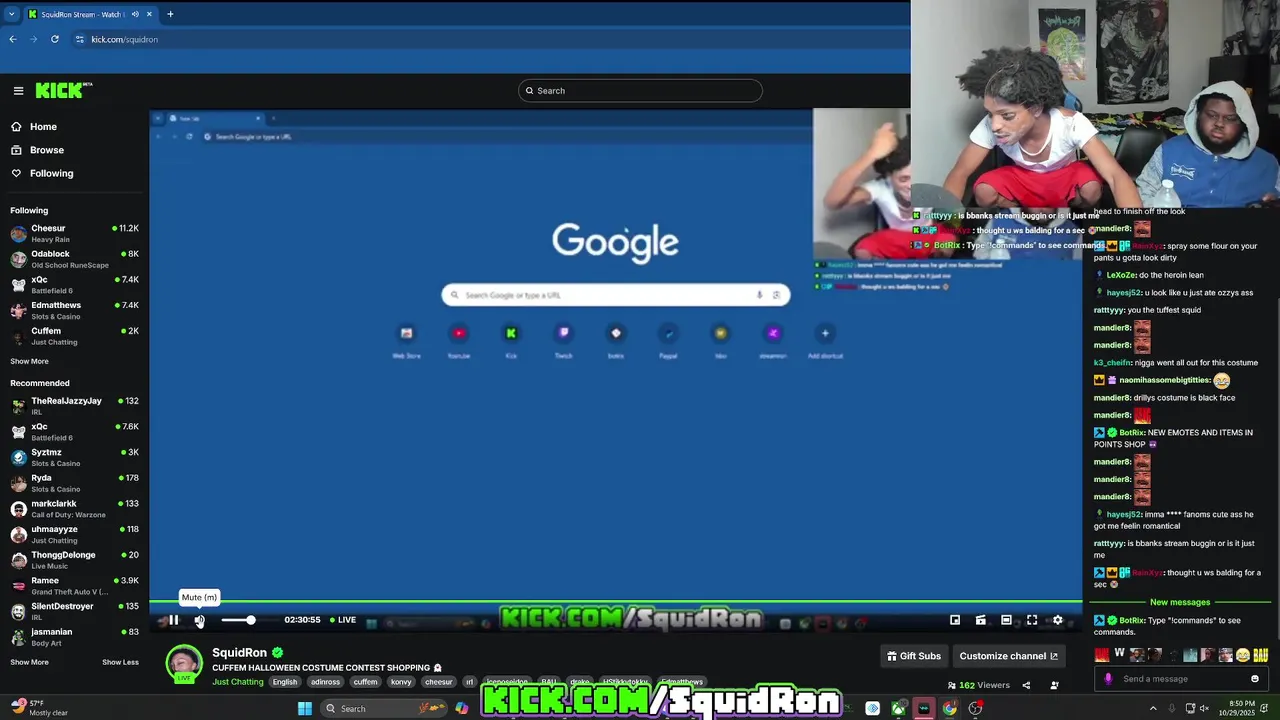The width and height of the screenshot is (1280, 720).
Task: Select the konvy tag
Action: [401, 682]
